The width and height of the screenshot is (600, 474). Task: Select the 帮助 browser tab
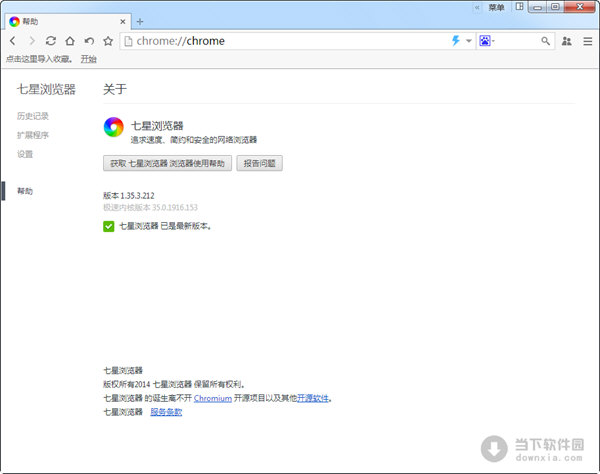tap(68, 21)
